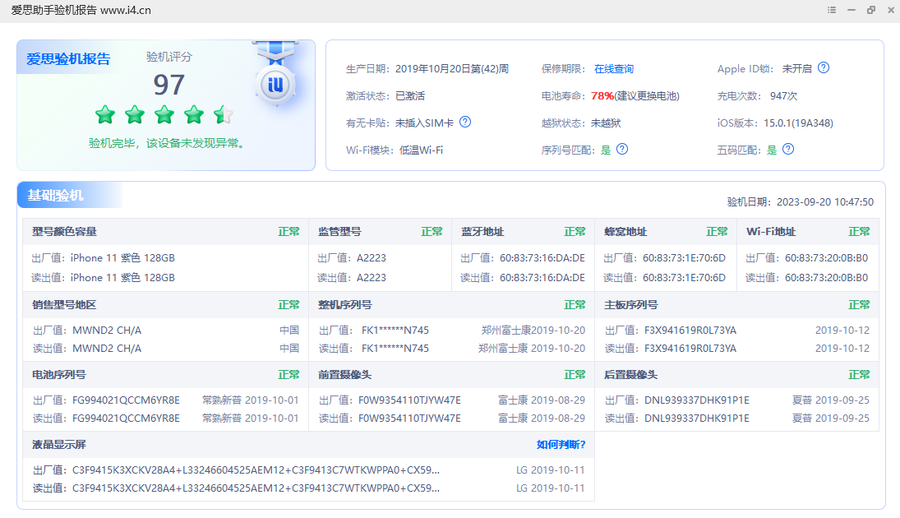Click the help icon beside 五码匹配

tap(789, 149)
